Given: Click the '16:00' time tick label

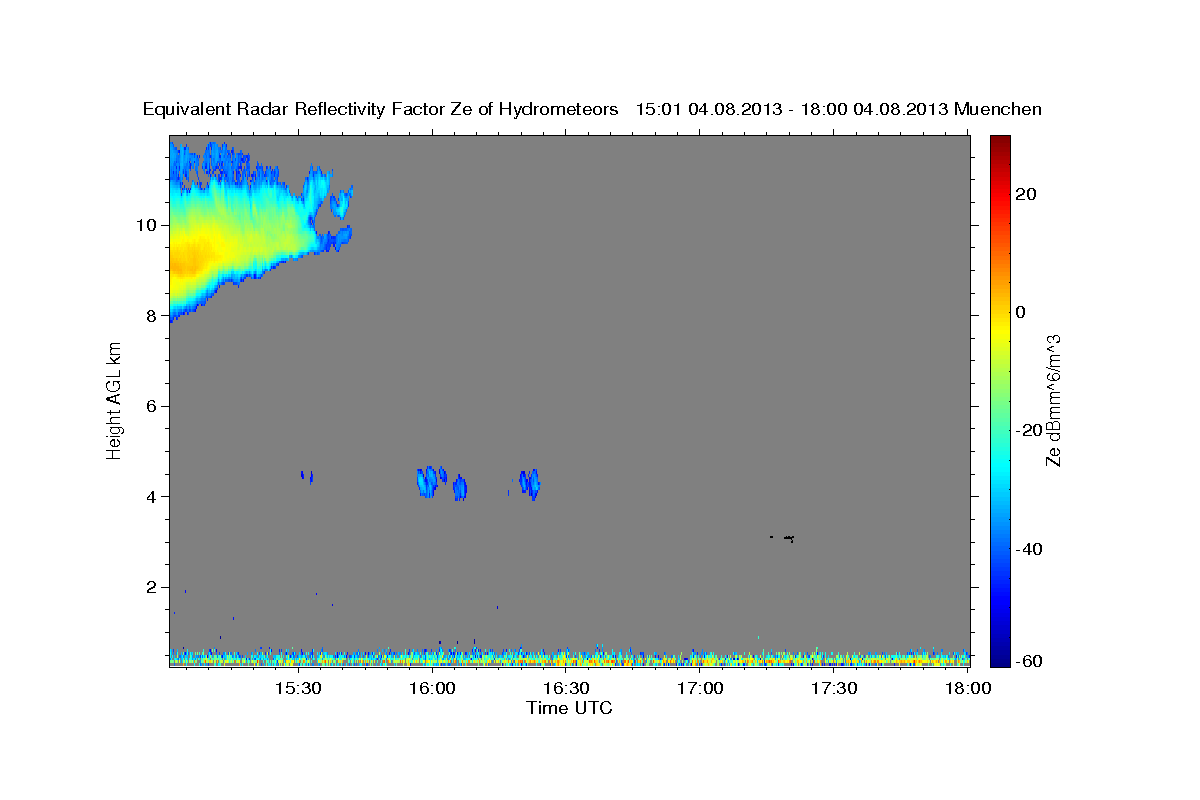Looking at the screenshot, I should tap(432, 689).
